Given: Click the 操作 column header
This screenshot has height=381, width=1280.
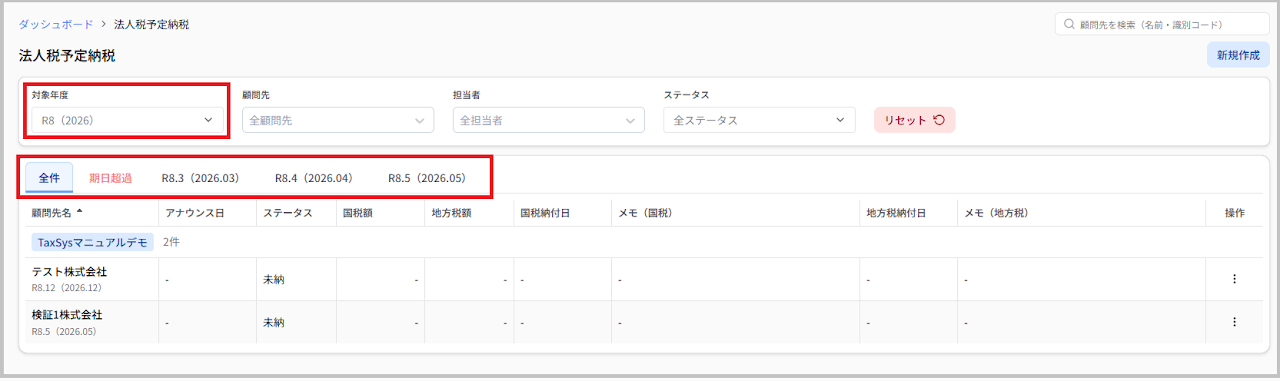Looking at the screenshot, I should click(1234, 212).
